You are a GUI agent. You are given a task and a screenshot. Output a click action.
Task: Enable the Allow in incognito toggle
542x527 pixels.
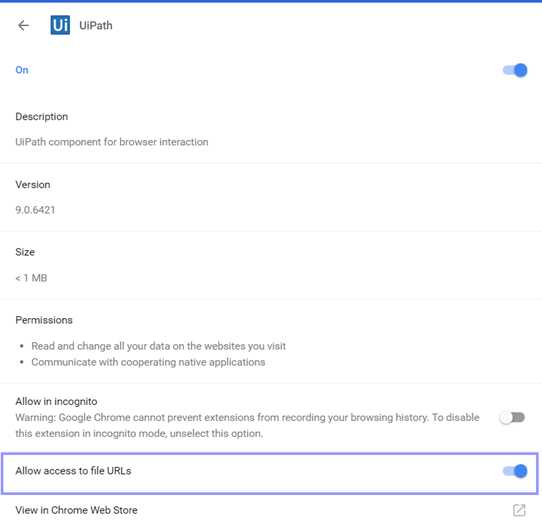(512, 417)
